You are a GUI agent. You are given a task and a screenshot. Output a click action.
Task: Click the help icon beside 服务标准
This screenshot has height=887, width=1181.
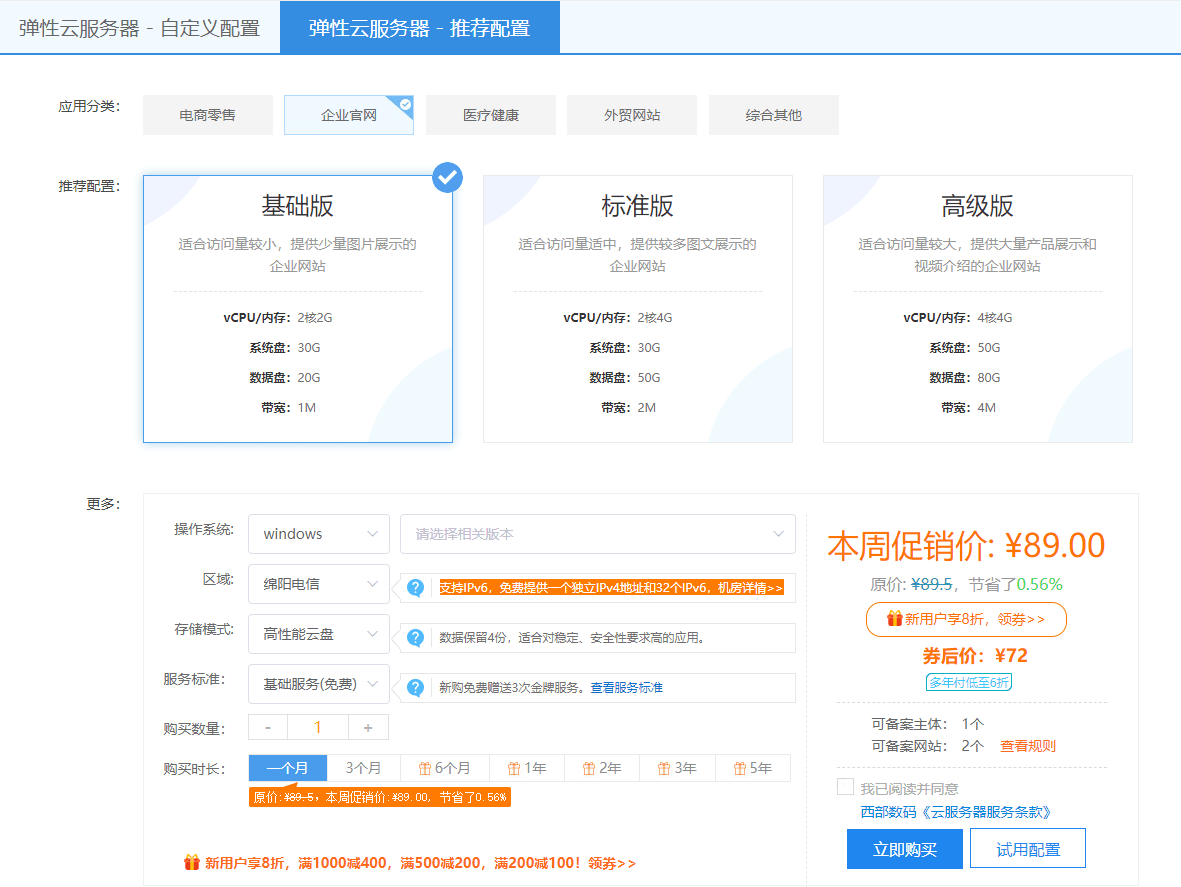pos(415,687)
